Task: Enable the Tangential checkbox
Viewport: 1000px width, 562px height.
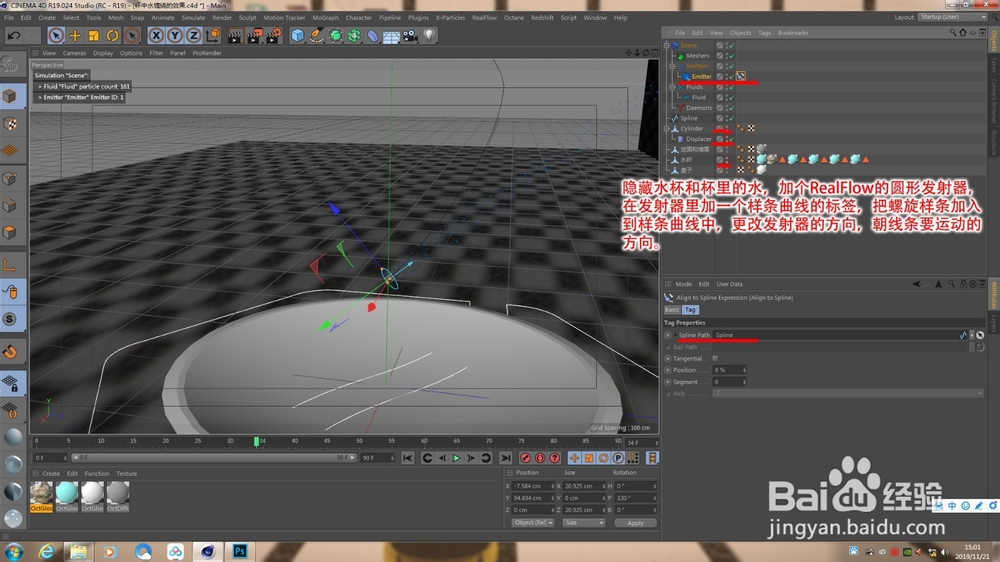Action: coord(715,359)
